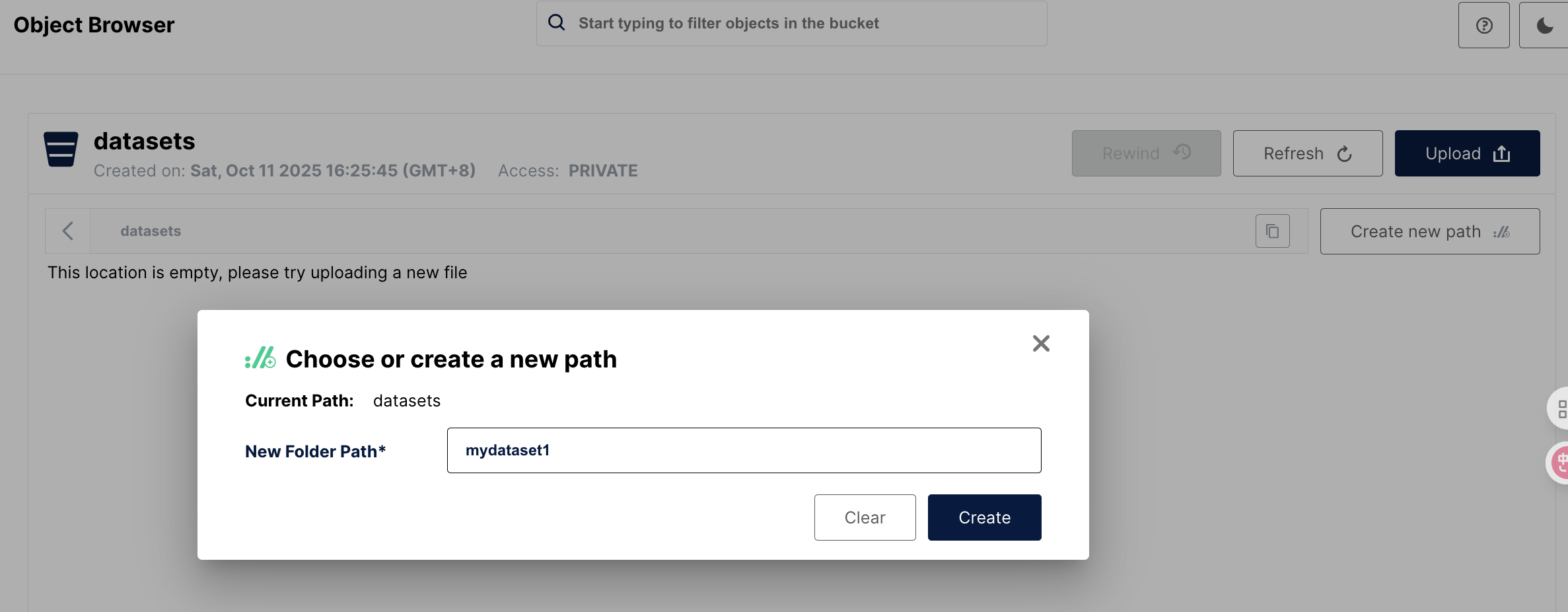Click the search magnifier icon
The width and height of the screenshot is (1568, 612).
[x=557, y=22]
